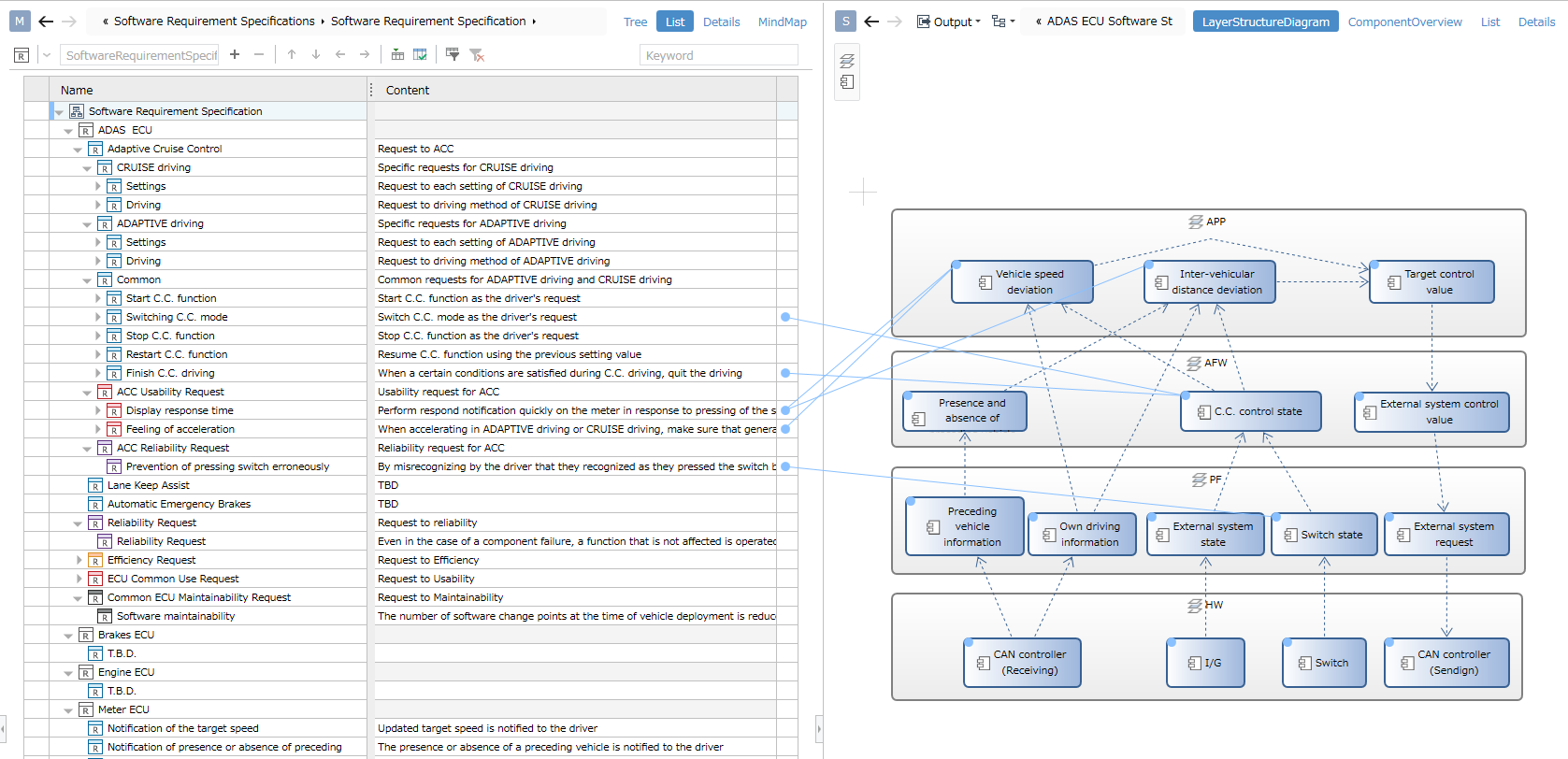Screen dimensions: 1568x759
Task: Remove item with the minus icon
Action: pos(259,54)
